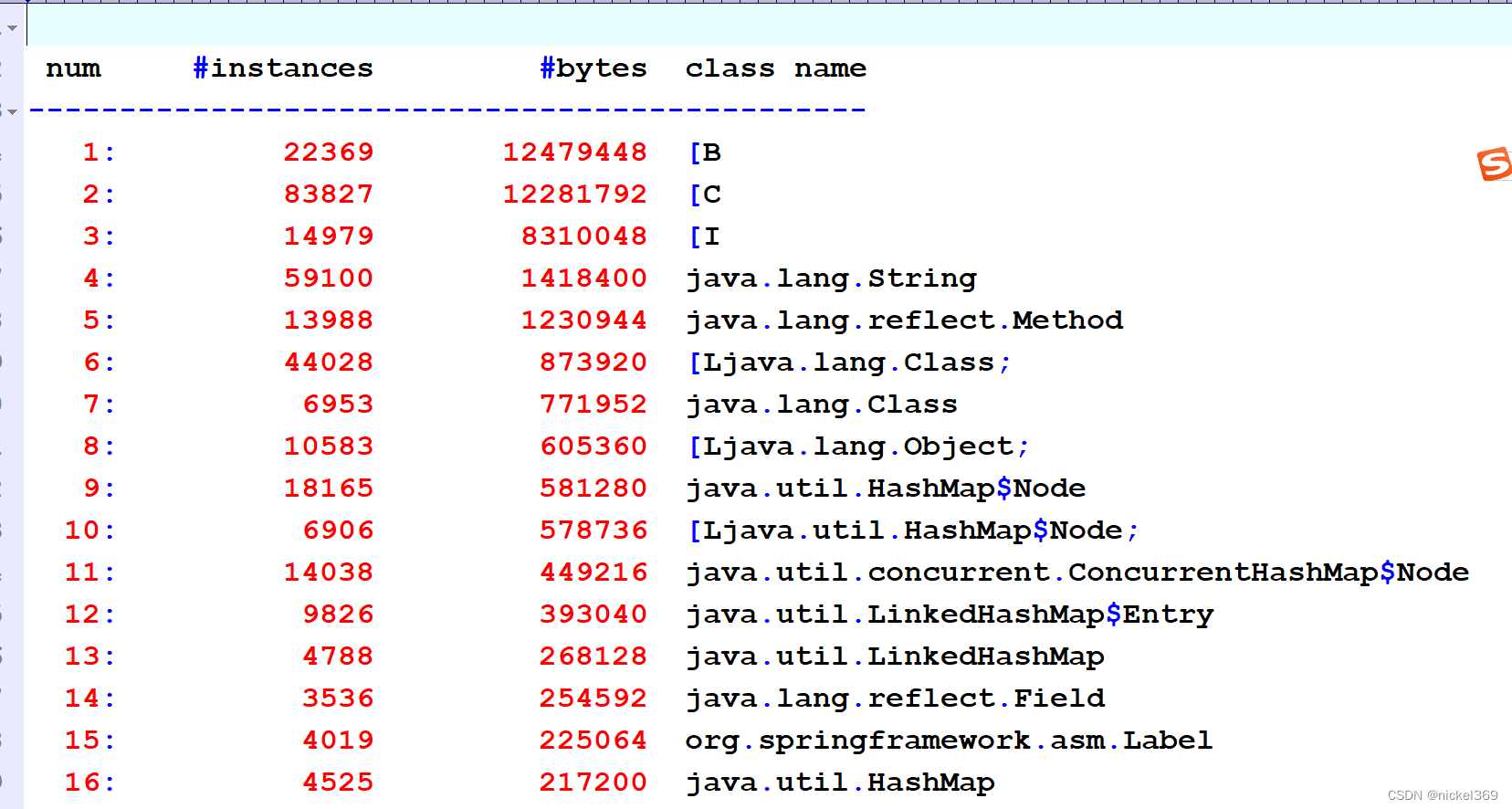Click bytes value 268128
Viewport: 1512px width, 809px height.
pos(593,657)
